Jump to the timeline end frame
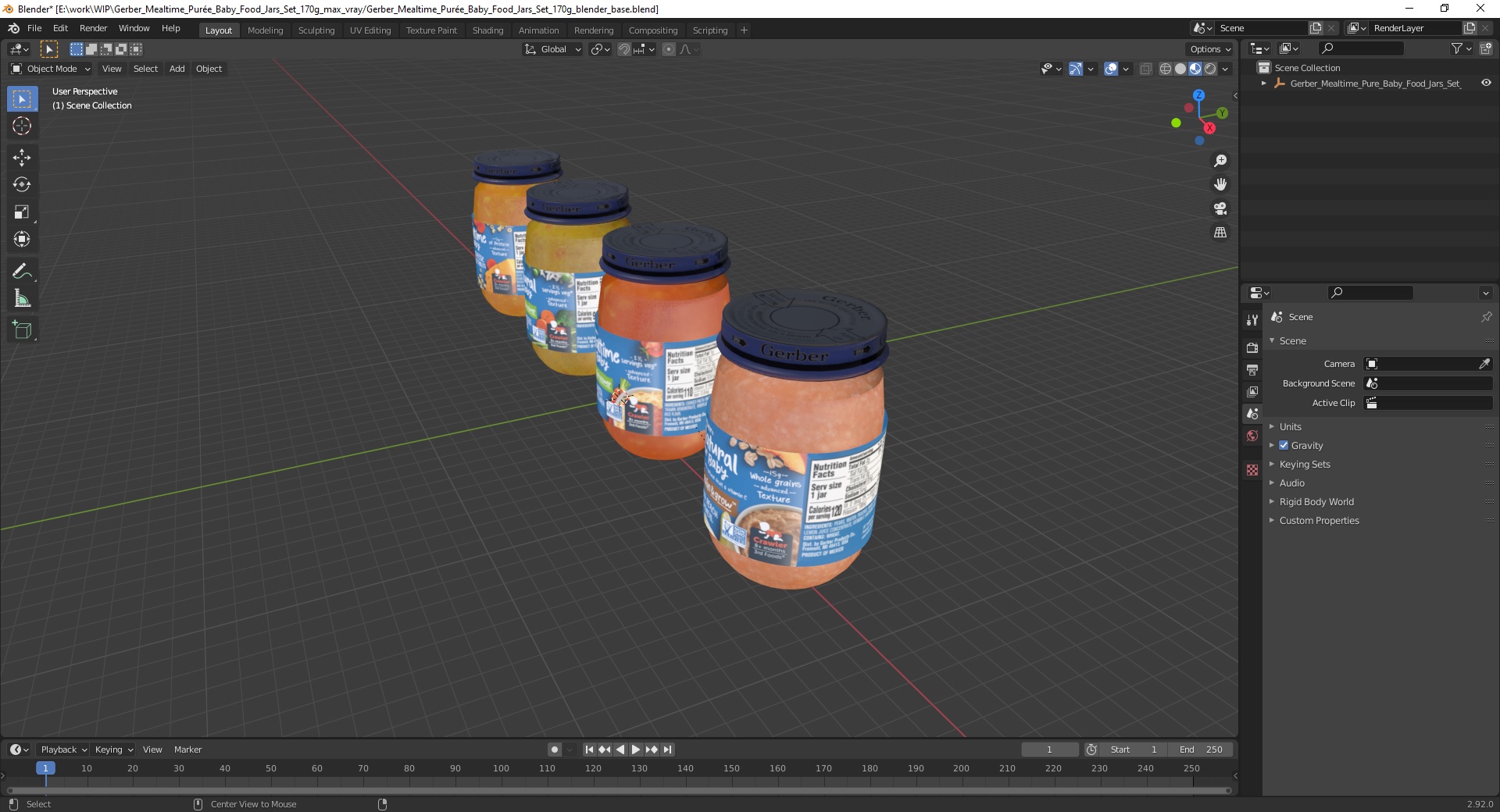Image resolution: width=1500 pixels, height=812 pixels. 668,750
